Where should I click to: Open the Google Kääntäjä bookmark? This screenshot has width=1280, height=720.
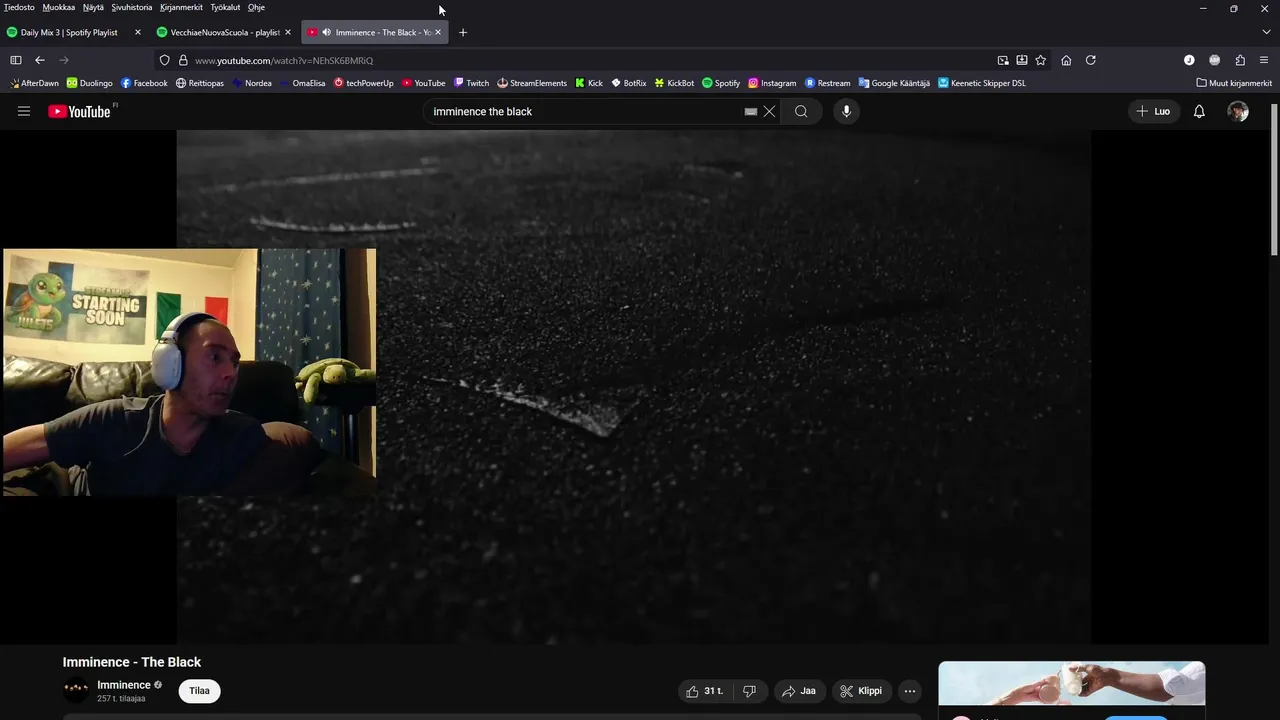pyautogui.click(x=894, y=83)
